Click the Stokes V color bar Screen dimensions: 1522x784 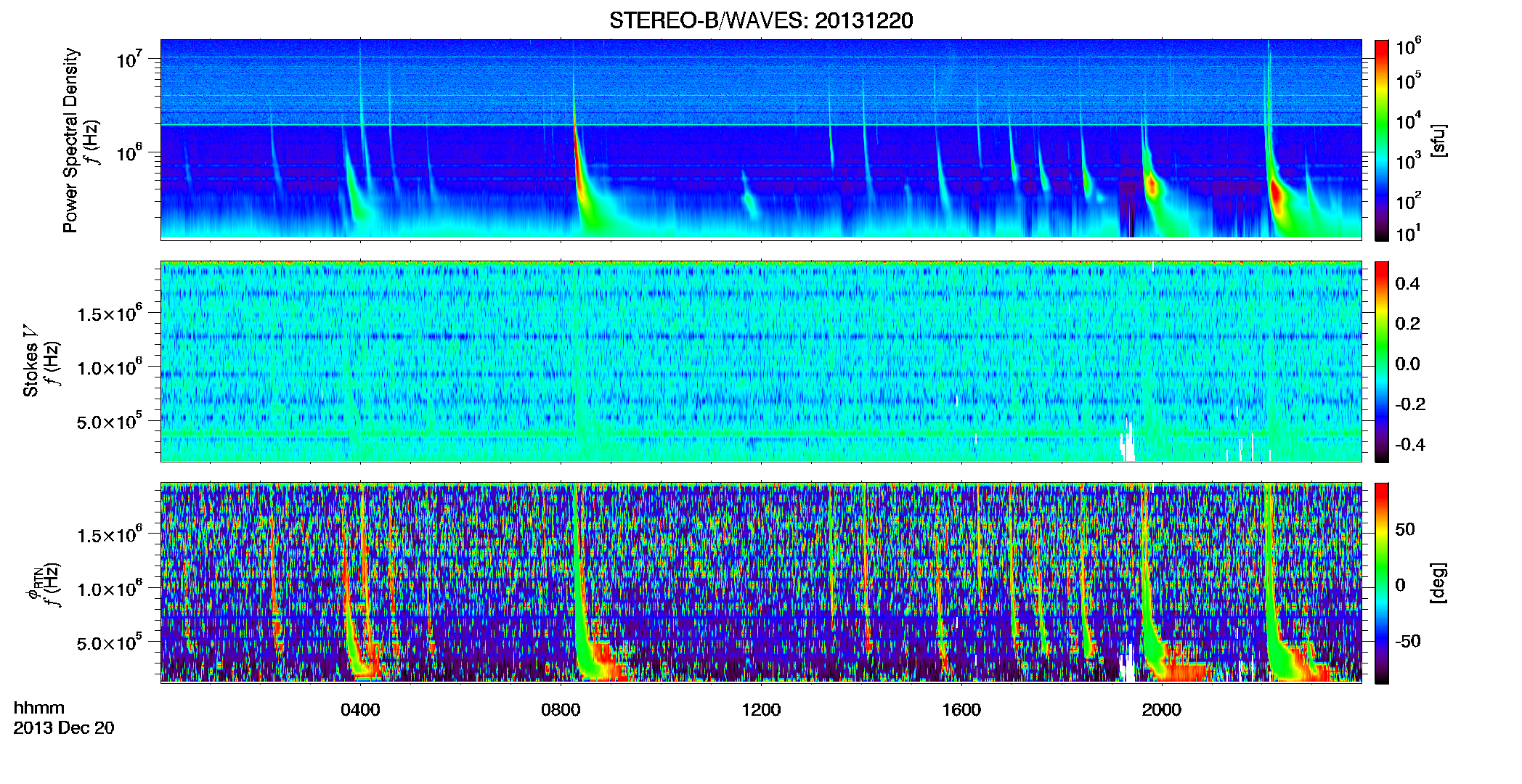(1382, 362)
